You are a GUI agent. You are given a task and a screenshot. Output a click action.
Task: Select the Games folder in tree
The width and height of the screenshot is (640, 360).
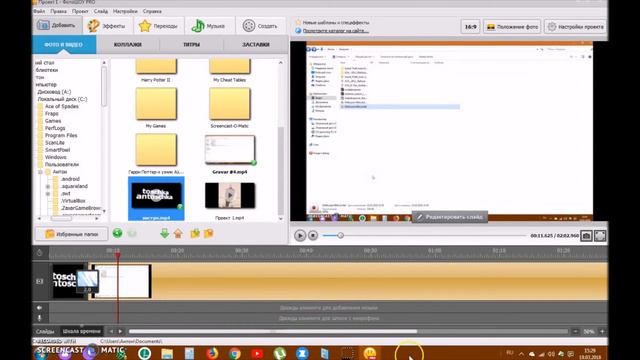(53, 121)
